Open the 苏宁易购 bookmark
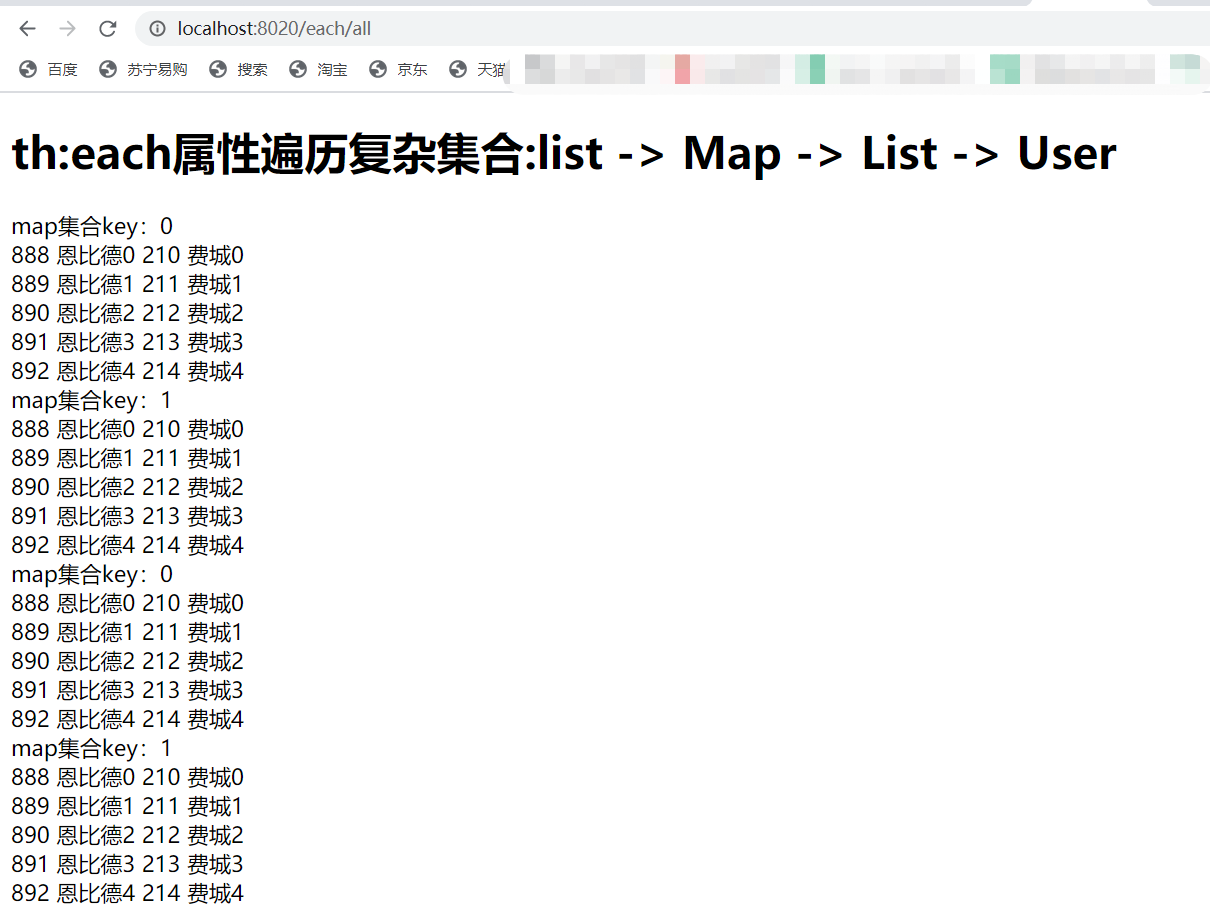1210x921 pixels. click(144, 69)
